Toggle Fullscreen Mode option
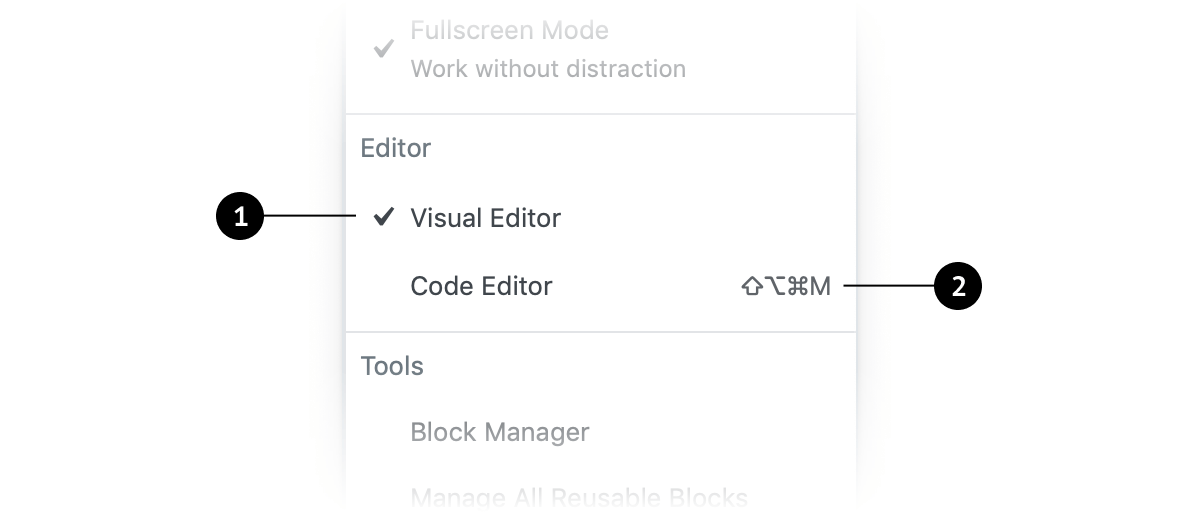The width and height of the screenshot is (1200, 512). (601, 48)
